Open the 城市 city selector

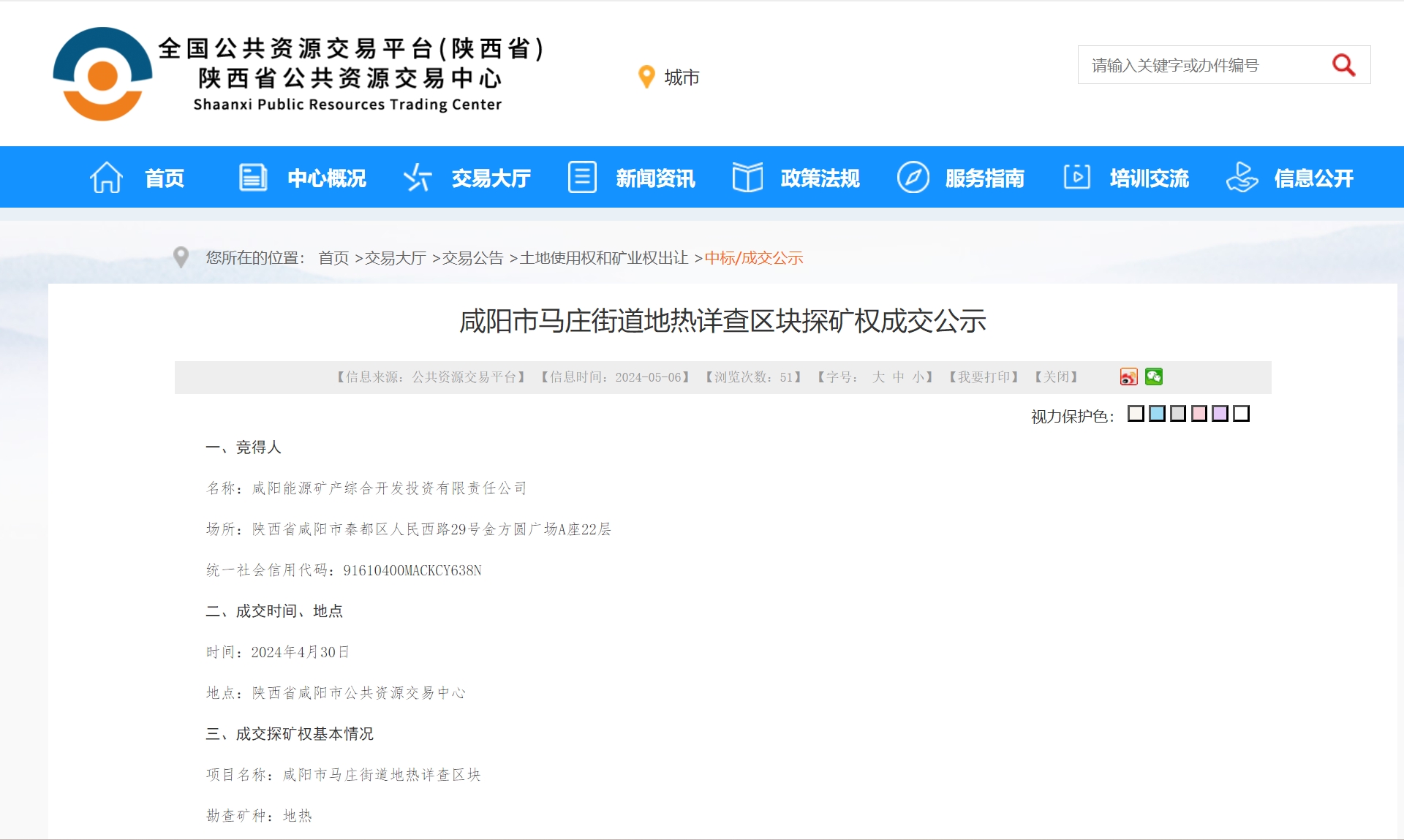pos(682,77)
